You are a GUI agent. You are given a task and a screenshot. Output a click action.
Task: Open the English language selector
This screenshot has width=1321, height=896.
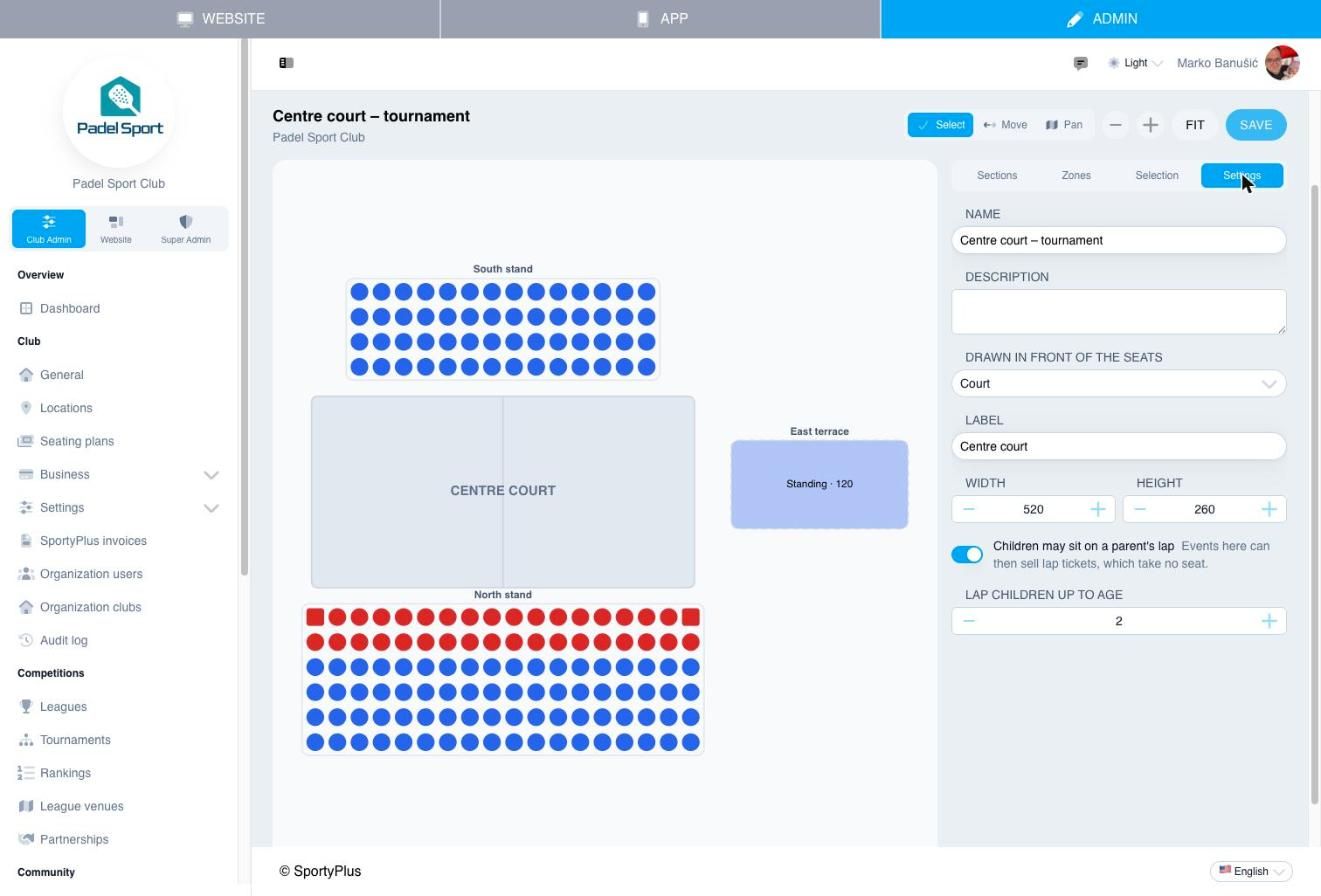(1251, 871)
